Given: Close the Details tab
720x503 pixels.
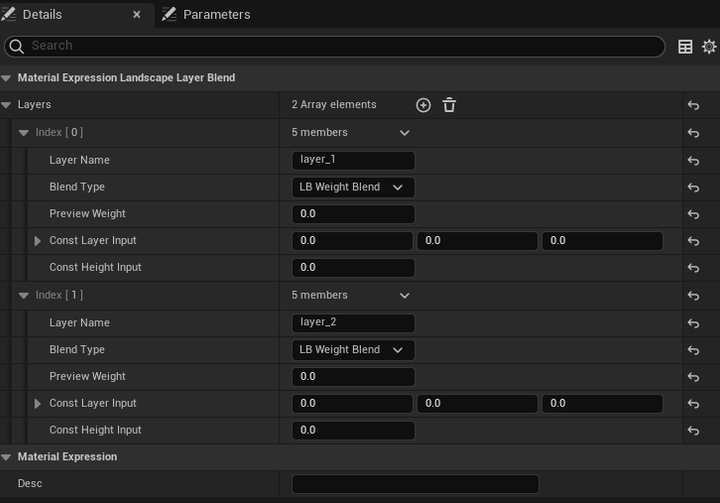Looking at the screenshot, I should [137, 15].
